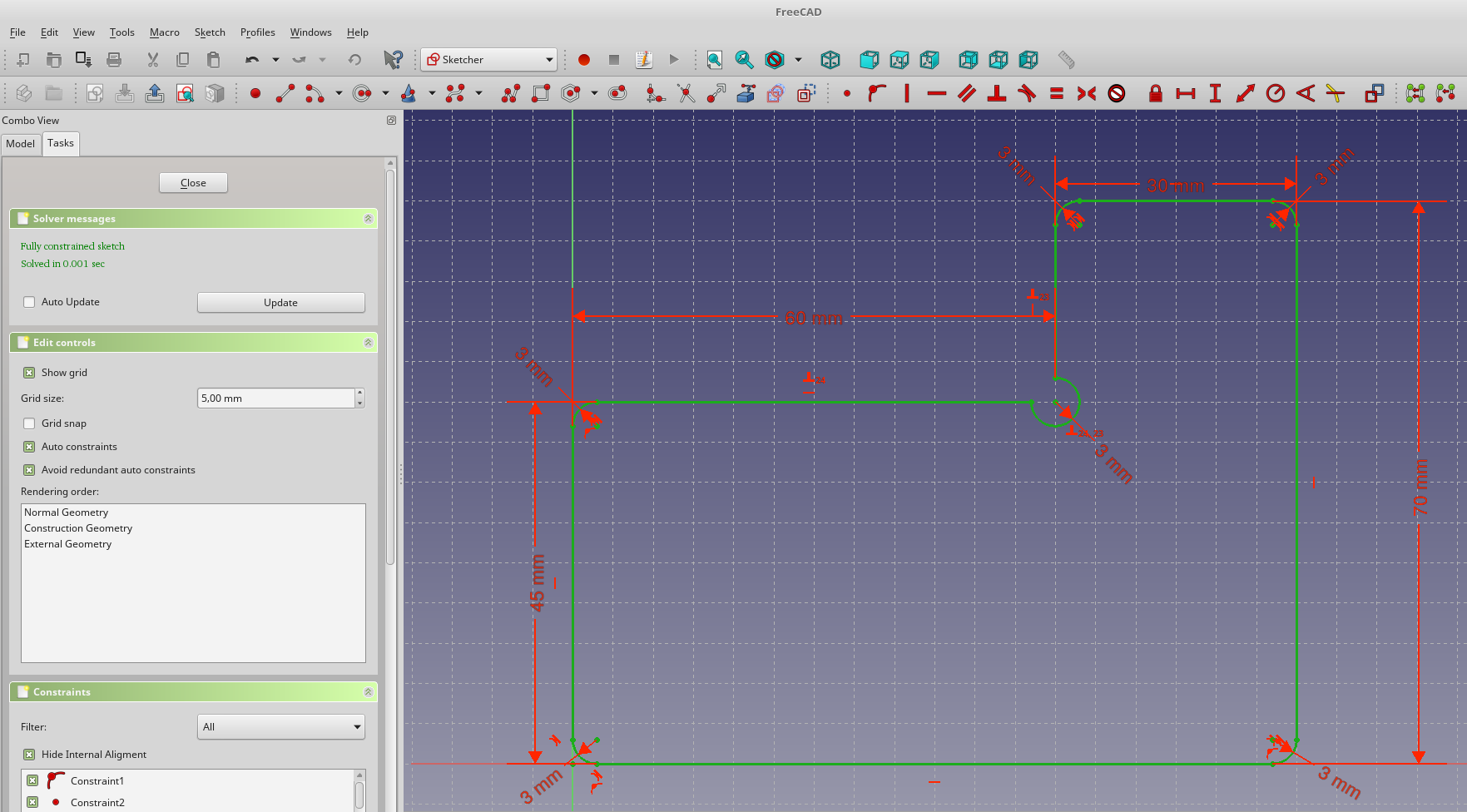Image resolution: width=1467 pixels, height=812 pixels.
Task: Open the Sketcher workbench dropdown
Action: [488, 60]
